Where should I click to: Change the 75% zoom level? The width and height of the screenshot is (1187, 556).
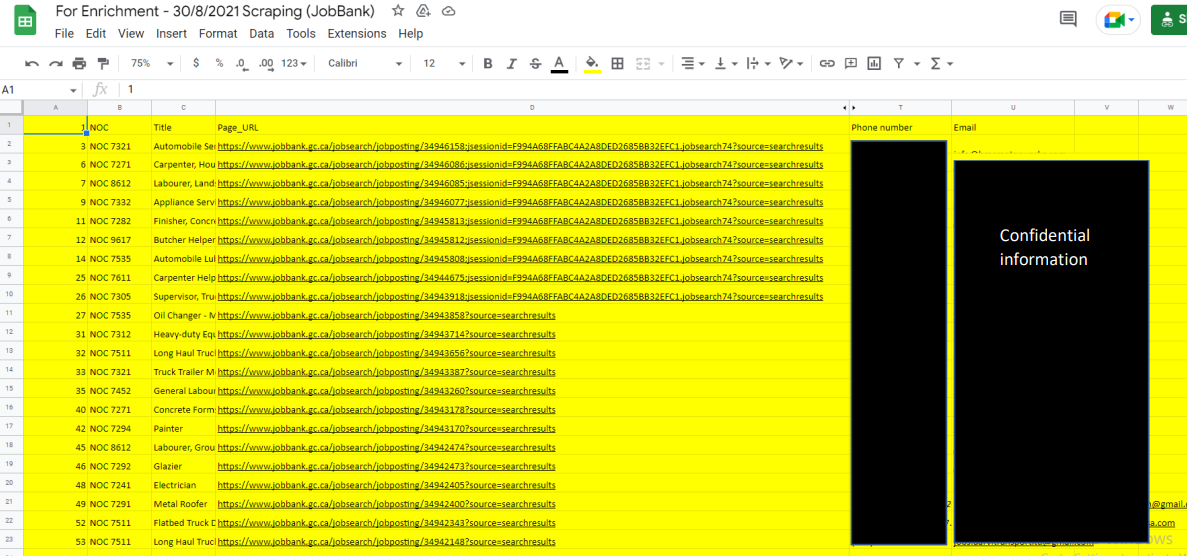151,64
